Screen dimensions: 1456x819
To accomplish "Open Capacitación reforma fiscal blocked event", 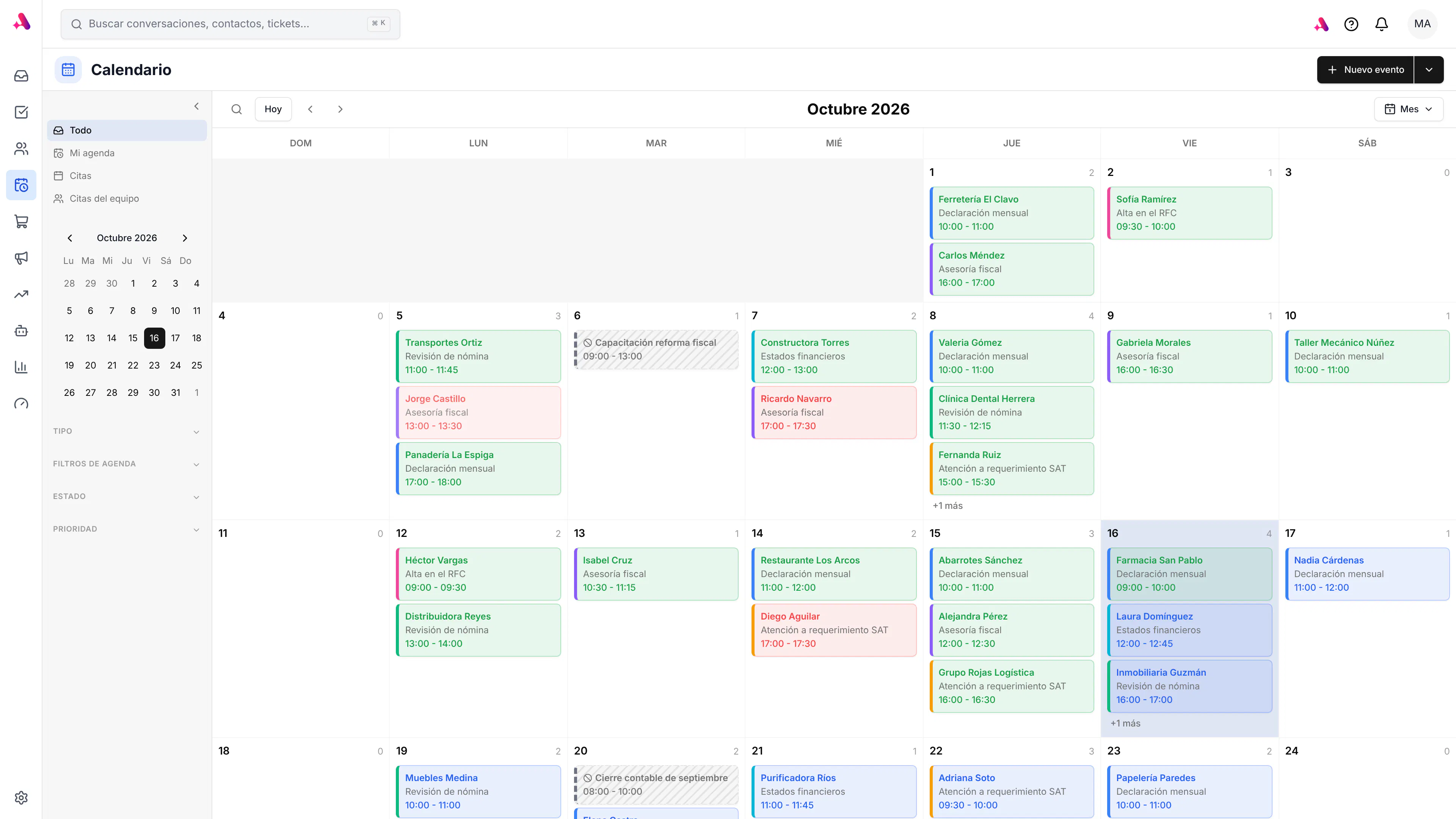I will click(x=656, y=350).
